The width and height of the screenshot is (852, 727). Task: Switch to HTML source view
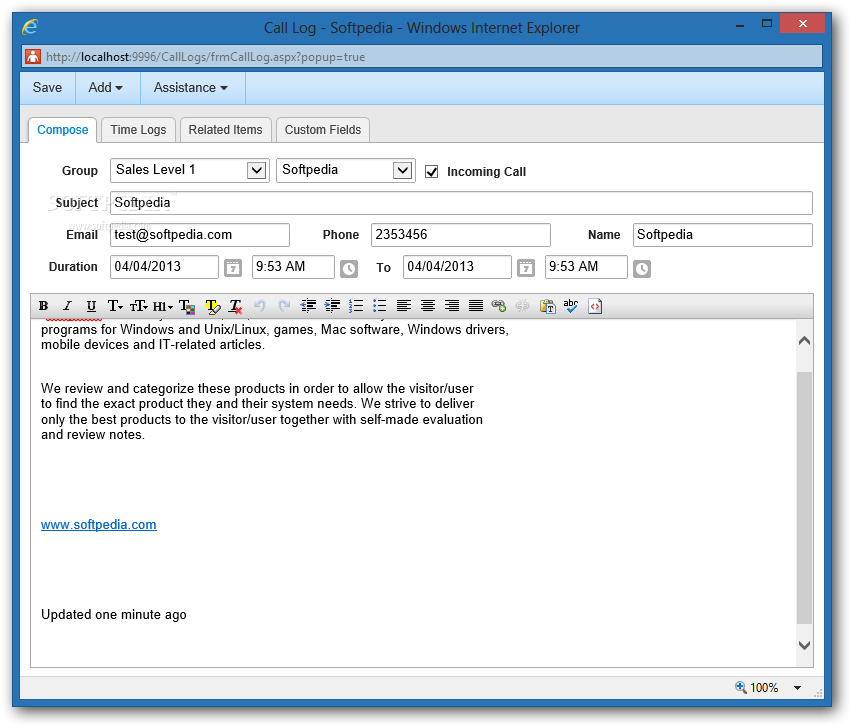595,306
